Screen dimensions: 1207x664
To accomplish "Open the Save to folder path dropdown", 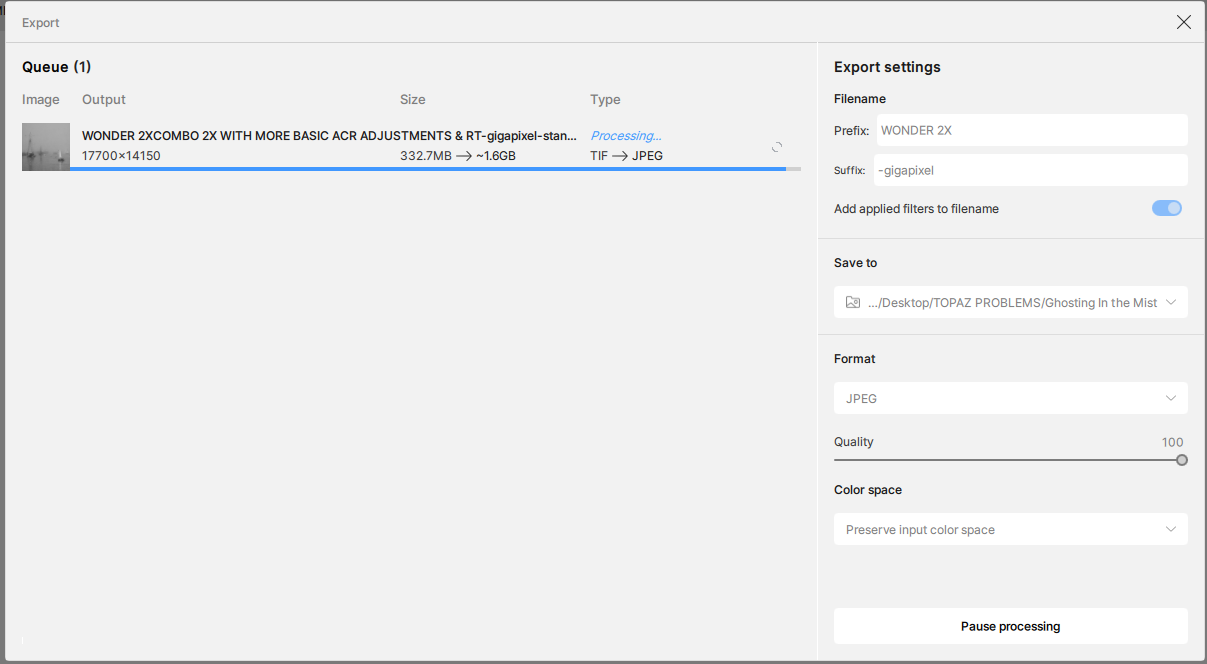I will (1010, 302).
